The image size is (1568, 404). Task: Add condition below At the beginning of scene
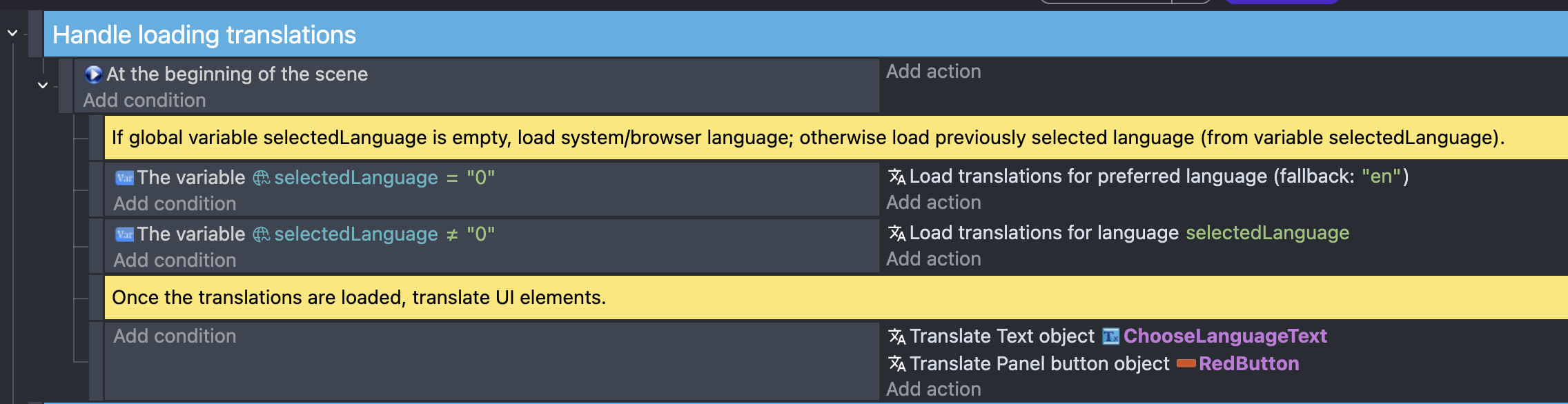[x=144, y=101]
